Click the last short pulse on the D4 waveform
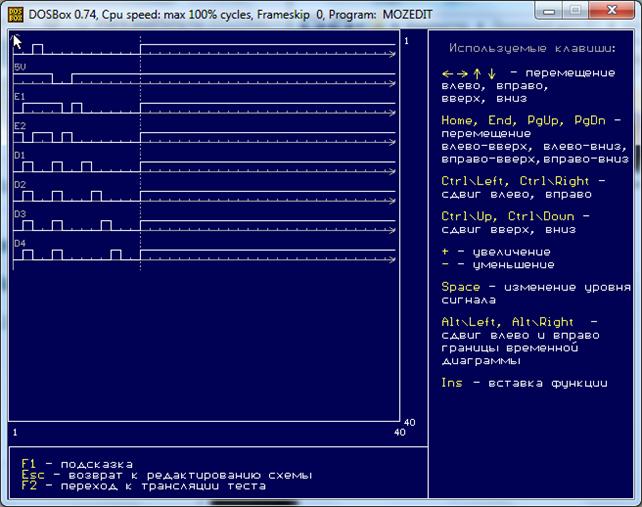The height and width of the screenshot is (507, 642). 116,254
